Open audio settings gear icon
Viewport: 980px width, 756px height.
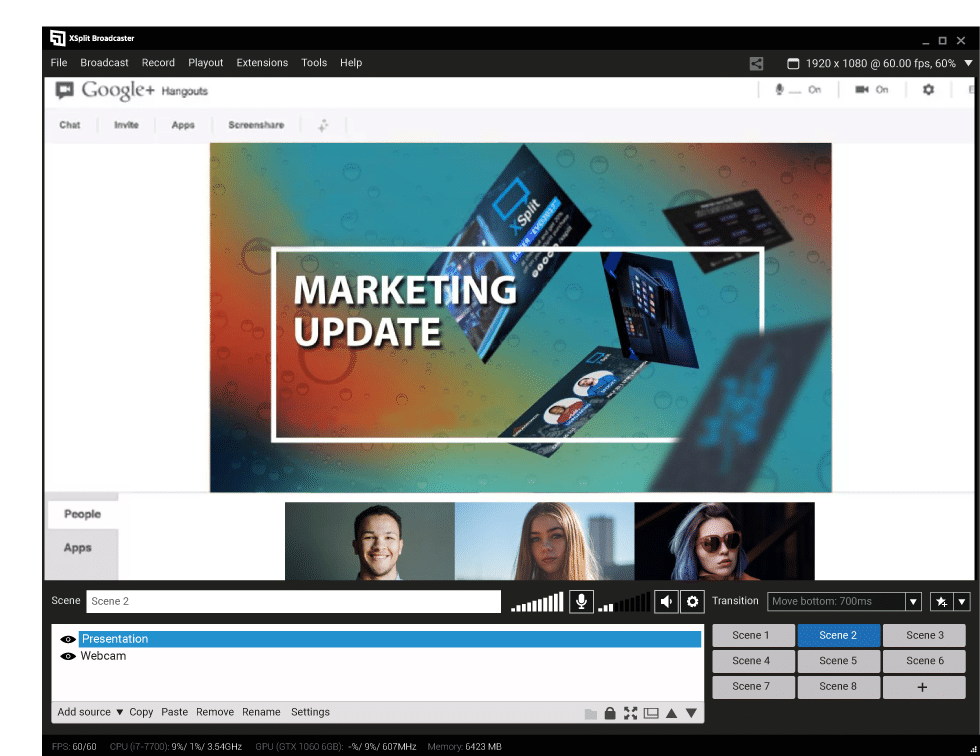692,602
